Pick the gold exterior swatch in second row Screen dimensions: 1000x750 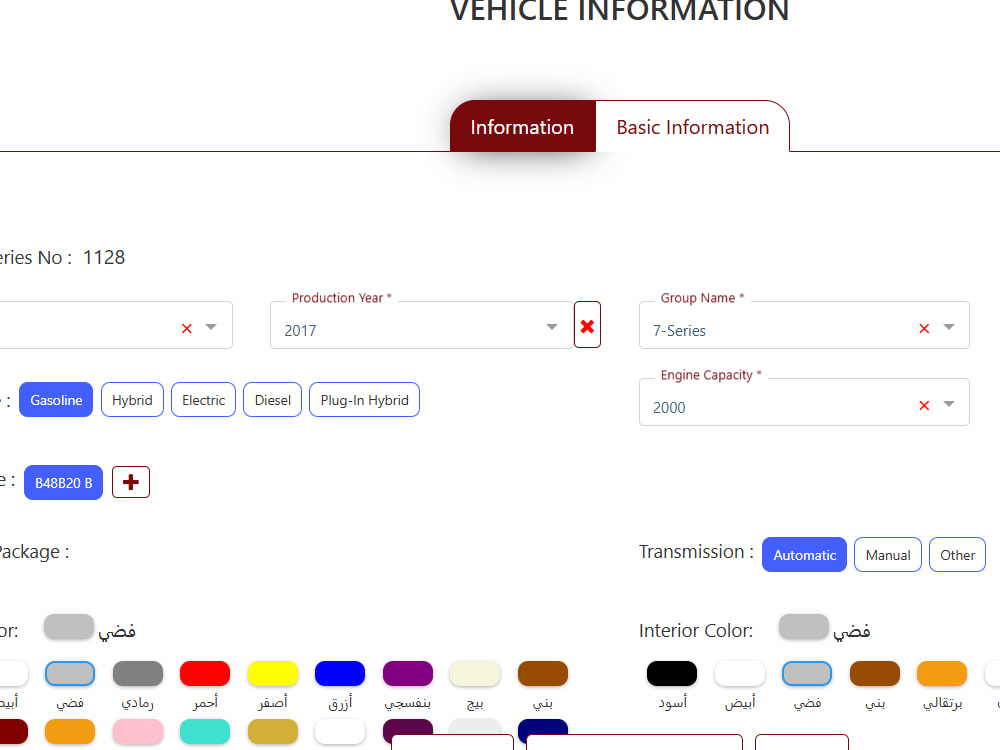[272, 732]
